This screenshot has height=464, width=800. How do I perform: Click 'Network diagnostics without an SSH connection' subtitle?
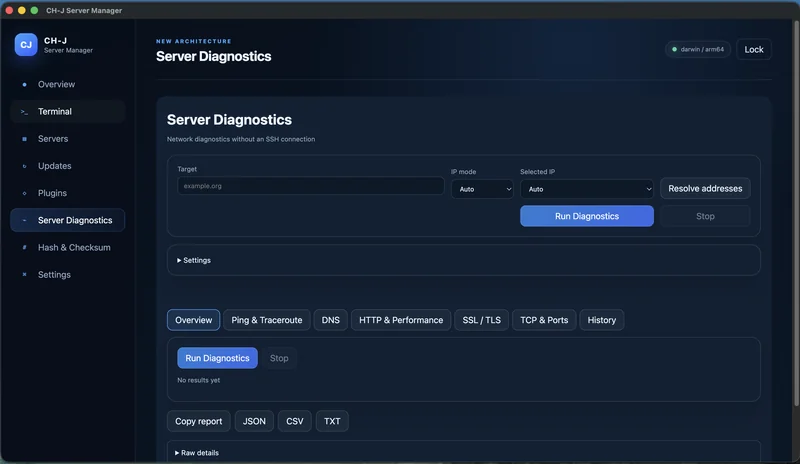(x=241, y=139)
